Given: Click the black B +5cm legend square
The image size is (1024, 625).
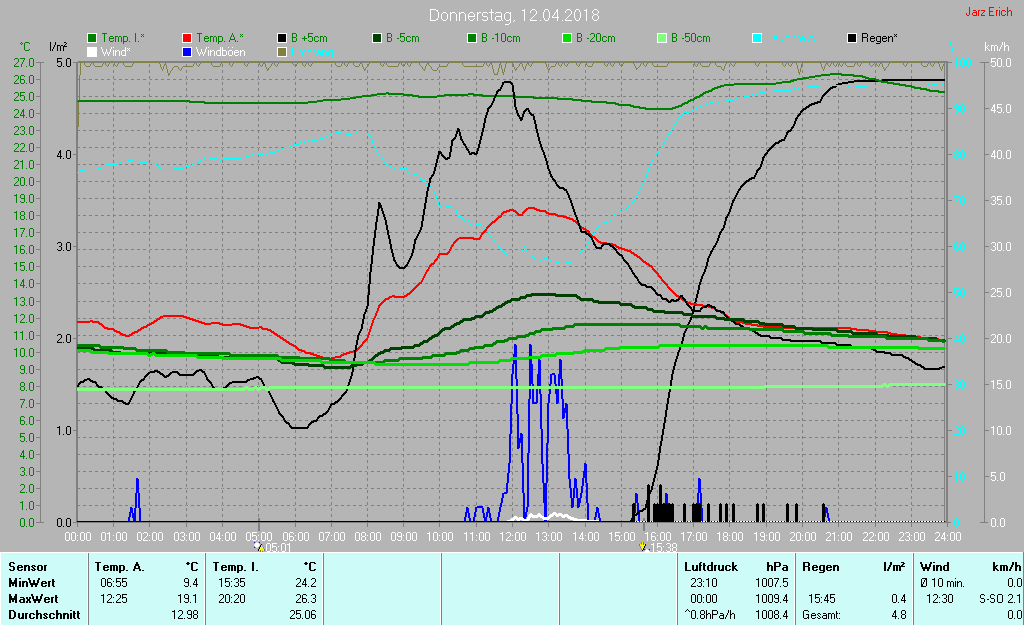Looking at the screenshot, I should coord(283,38).
